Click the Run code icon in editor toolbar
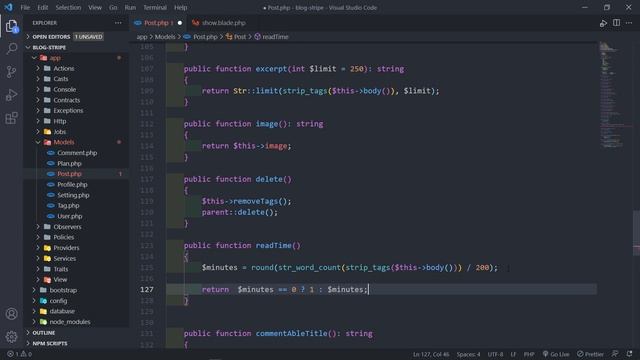 (603, 23)
